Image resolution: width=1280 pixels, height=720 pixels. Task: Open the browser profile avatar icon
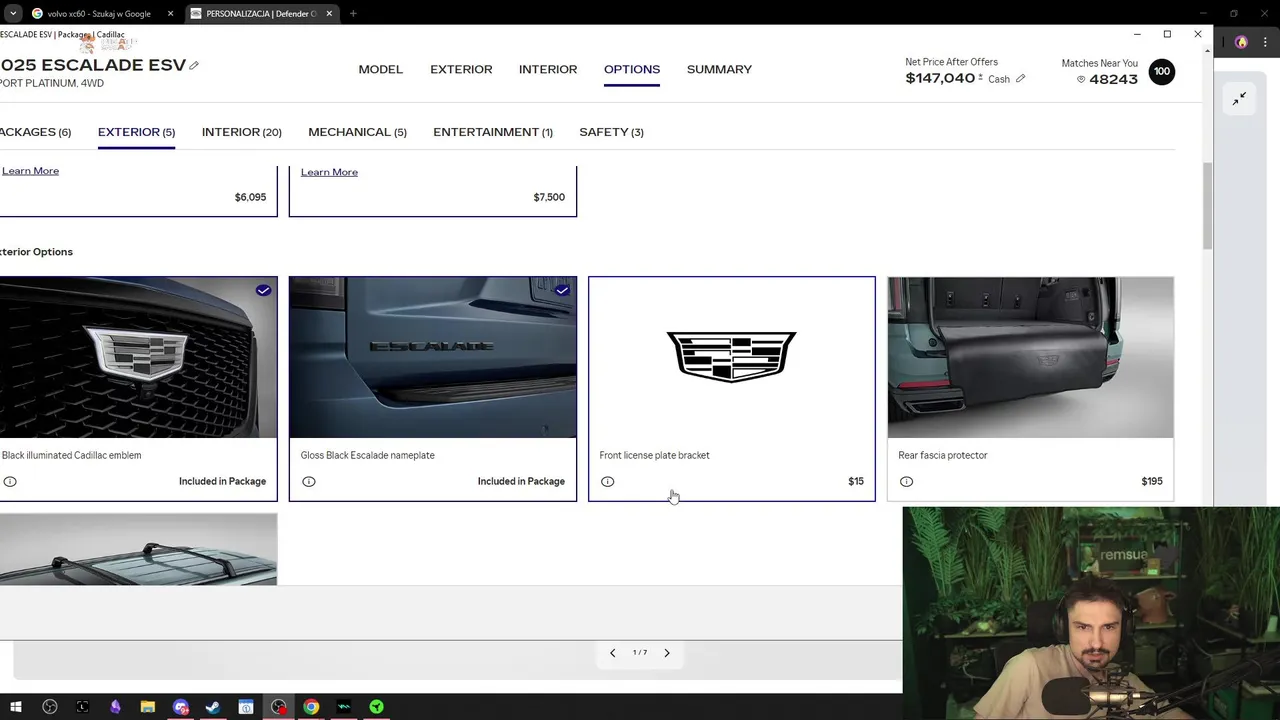click(1241, 43)
